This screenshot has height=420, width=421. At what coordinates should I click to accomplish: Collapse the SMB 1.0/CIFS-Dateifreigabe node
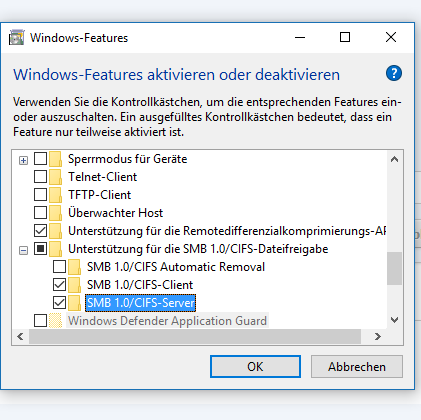coord(23,250)
